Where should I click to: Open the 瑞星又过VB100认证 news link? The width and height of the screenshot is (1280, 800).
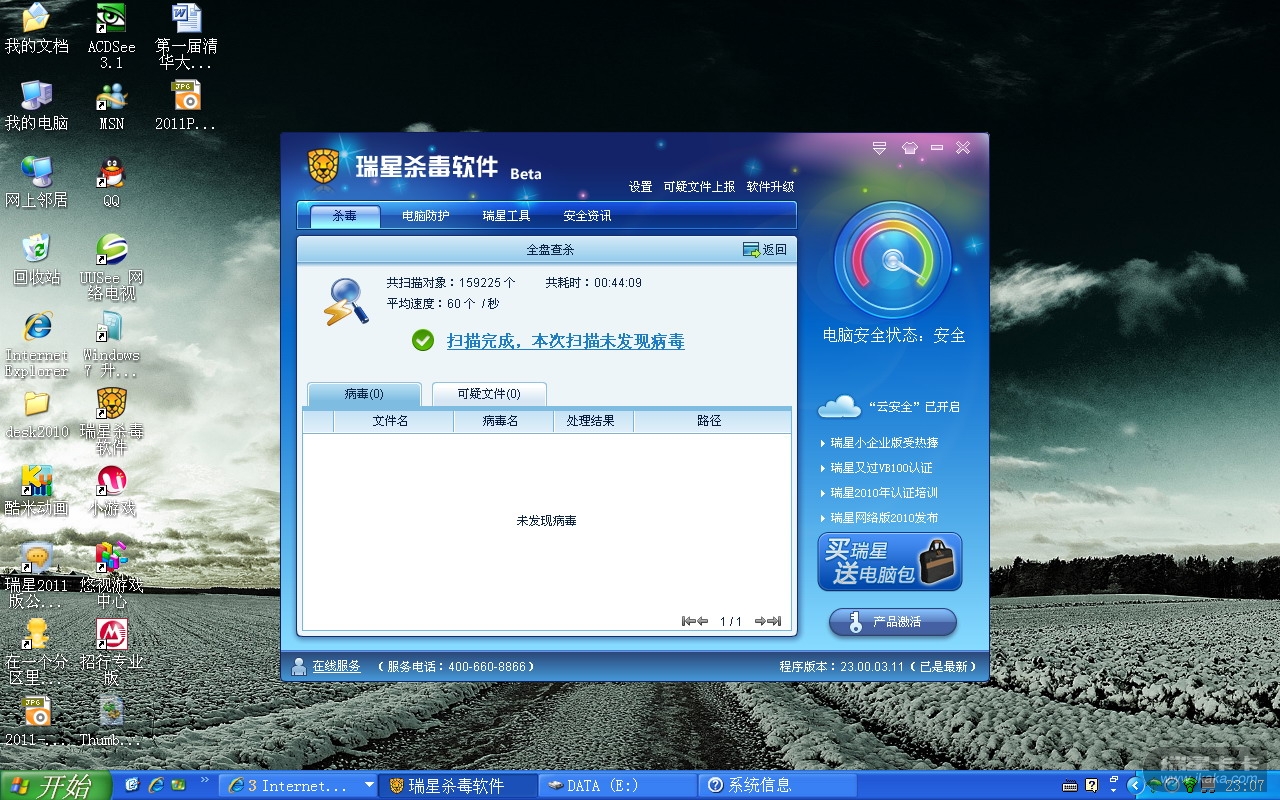pos(881,468)
